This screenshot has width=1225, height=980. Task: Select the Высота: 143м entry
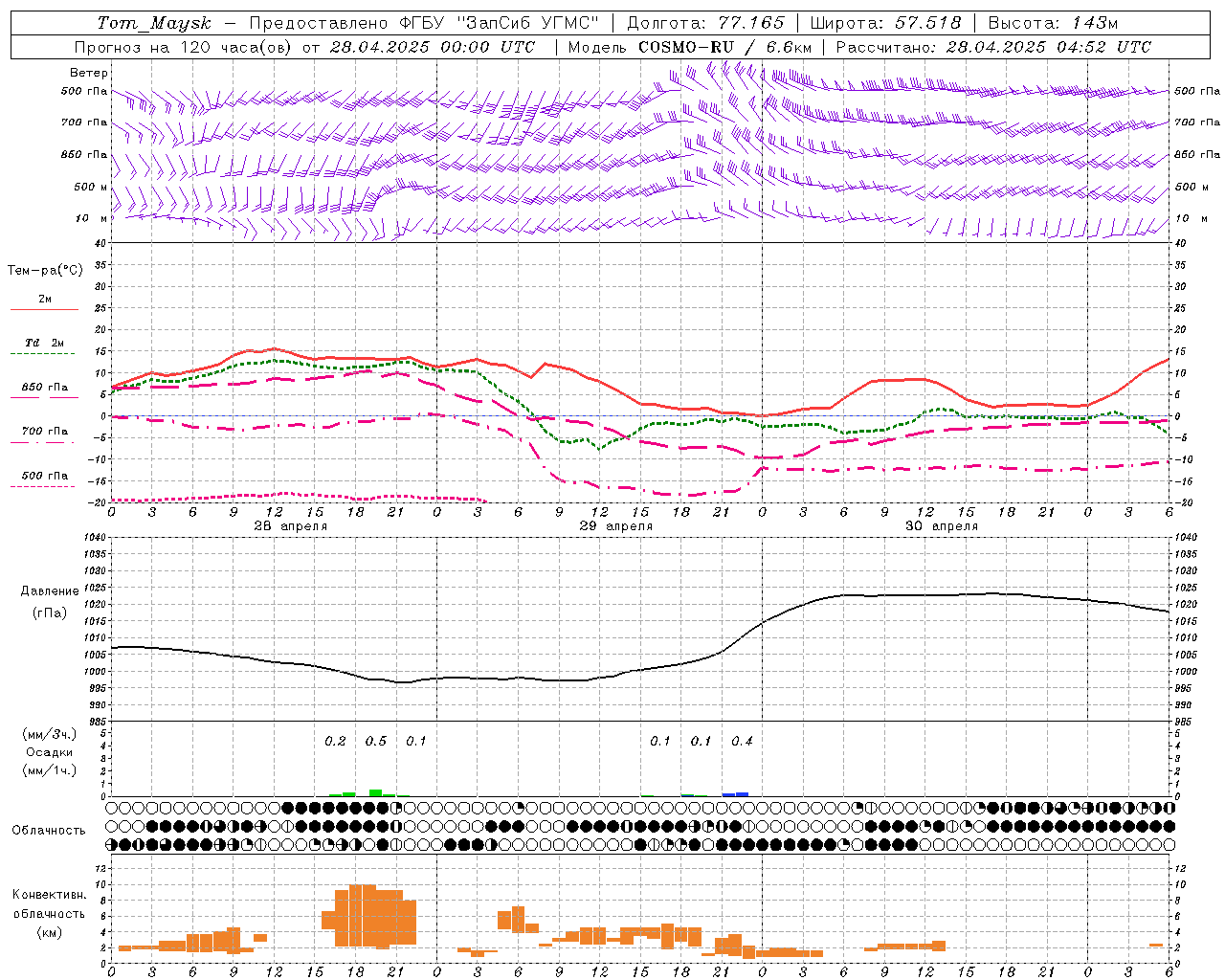click(1053, 23)
